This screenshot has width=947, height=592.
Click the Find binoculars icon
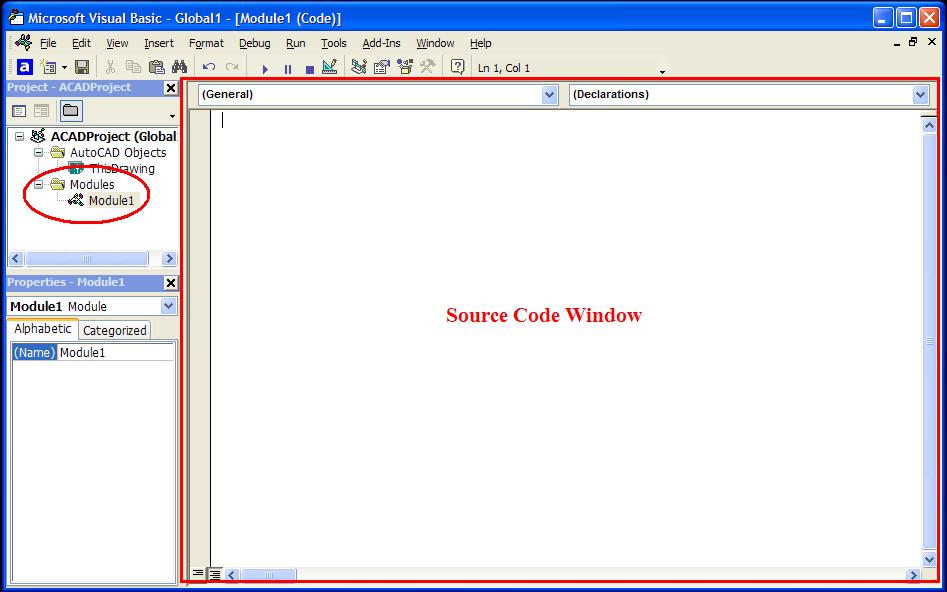point(177,67)
